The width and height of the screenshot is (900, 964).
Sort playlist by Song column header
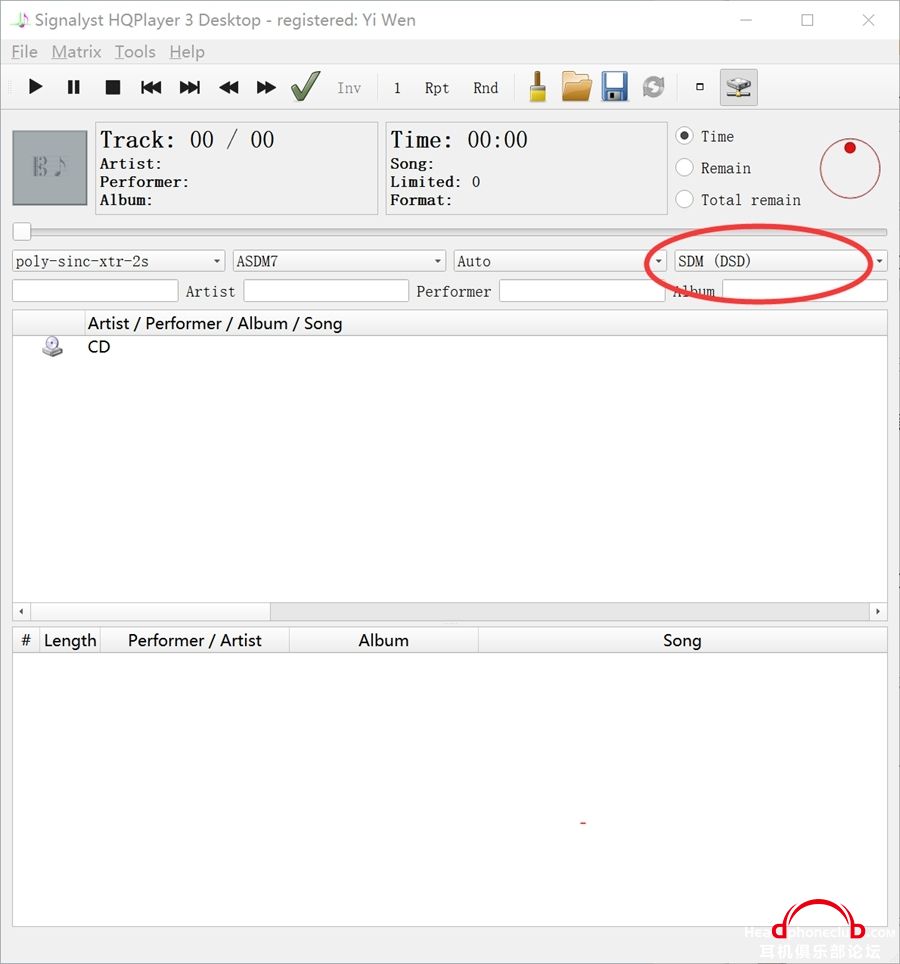pos(682,641)
